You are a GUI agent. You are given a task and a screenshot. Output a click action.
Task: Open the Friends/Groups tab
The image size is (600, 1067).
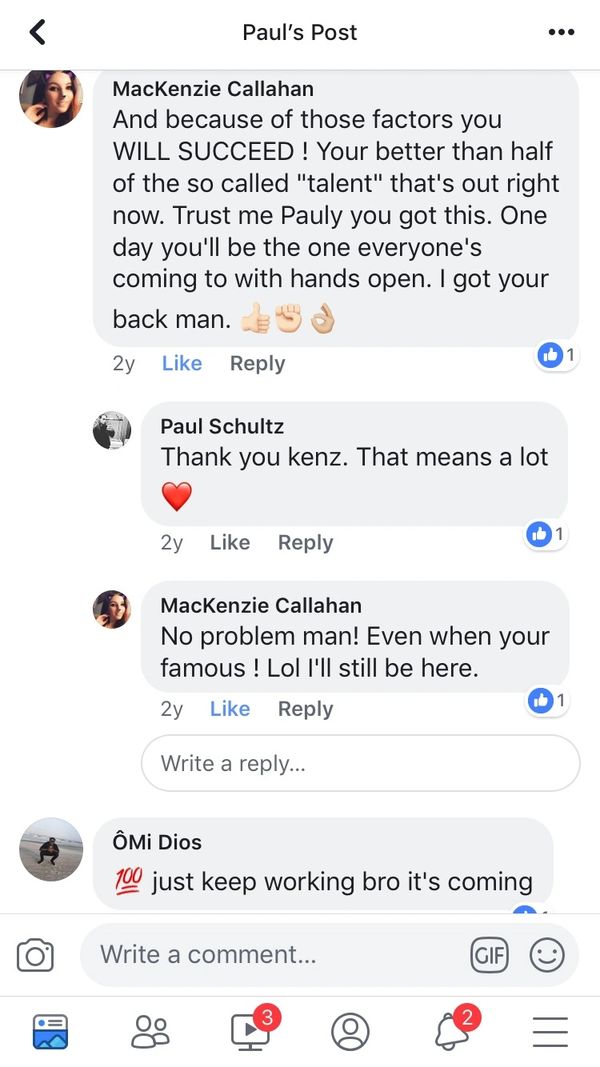(x=150, y=1031)
